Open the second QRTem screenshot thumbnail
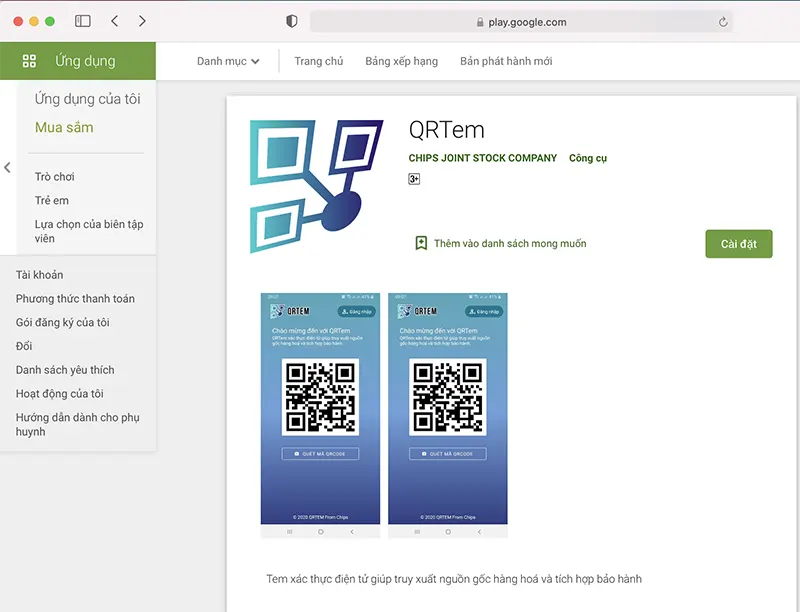Image resolution: width=800 pixels, height=612 pixels. [447, 415]
